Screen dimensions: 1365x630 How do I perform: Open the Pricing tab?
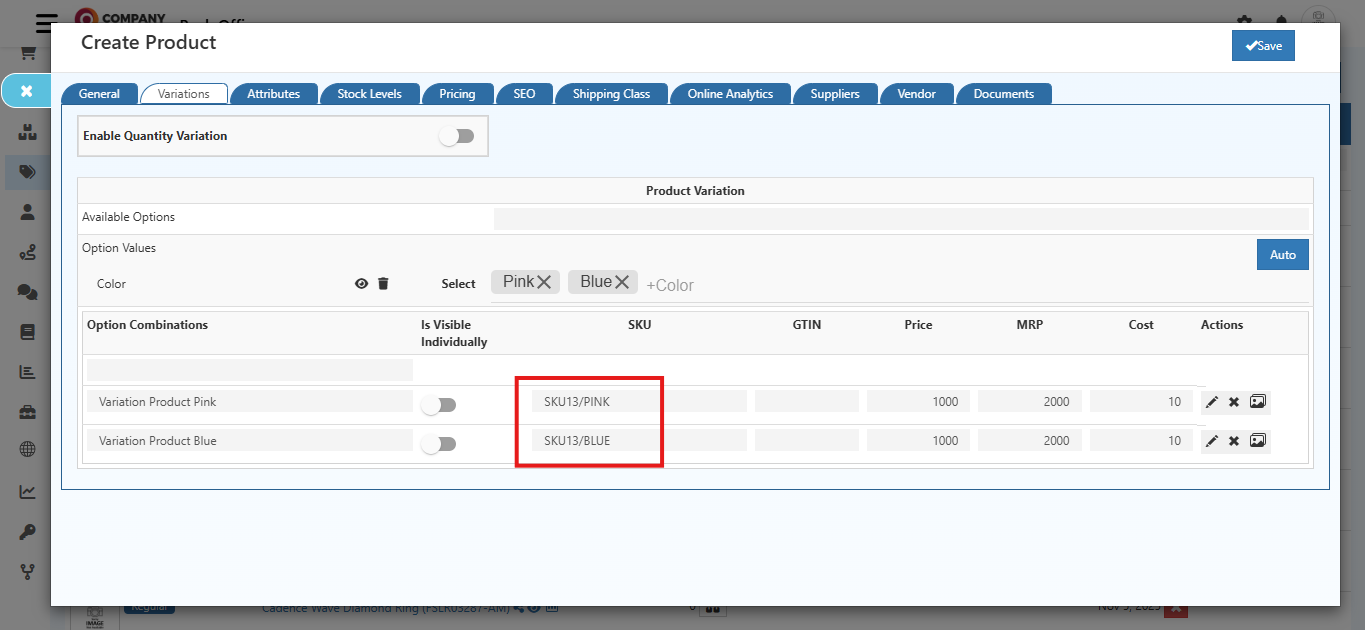pyautogui.click(x=457, y=94)
